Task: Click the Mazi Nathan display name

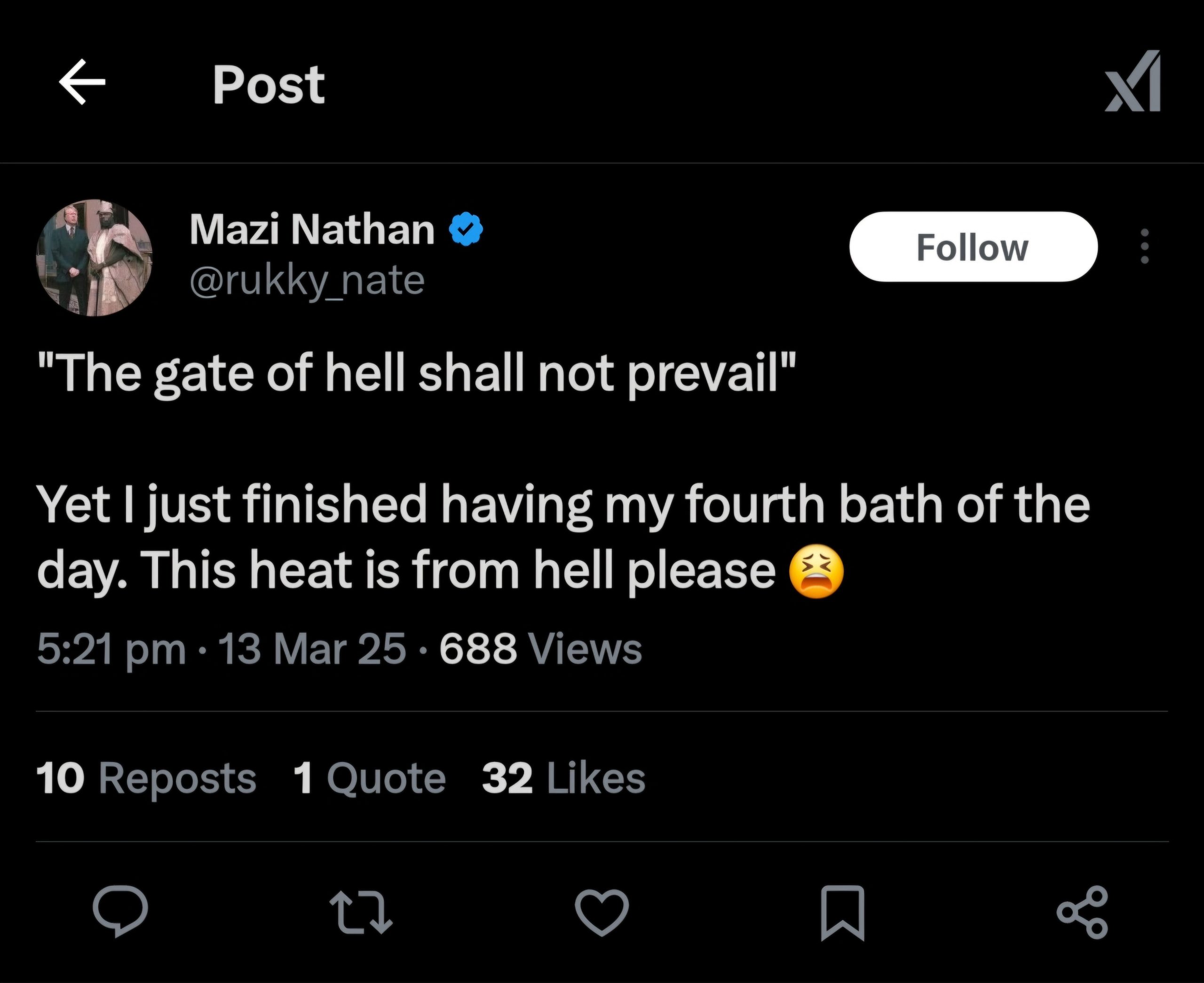Action: [312, 229]
